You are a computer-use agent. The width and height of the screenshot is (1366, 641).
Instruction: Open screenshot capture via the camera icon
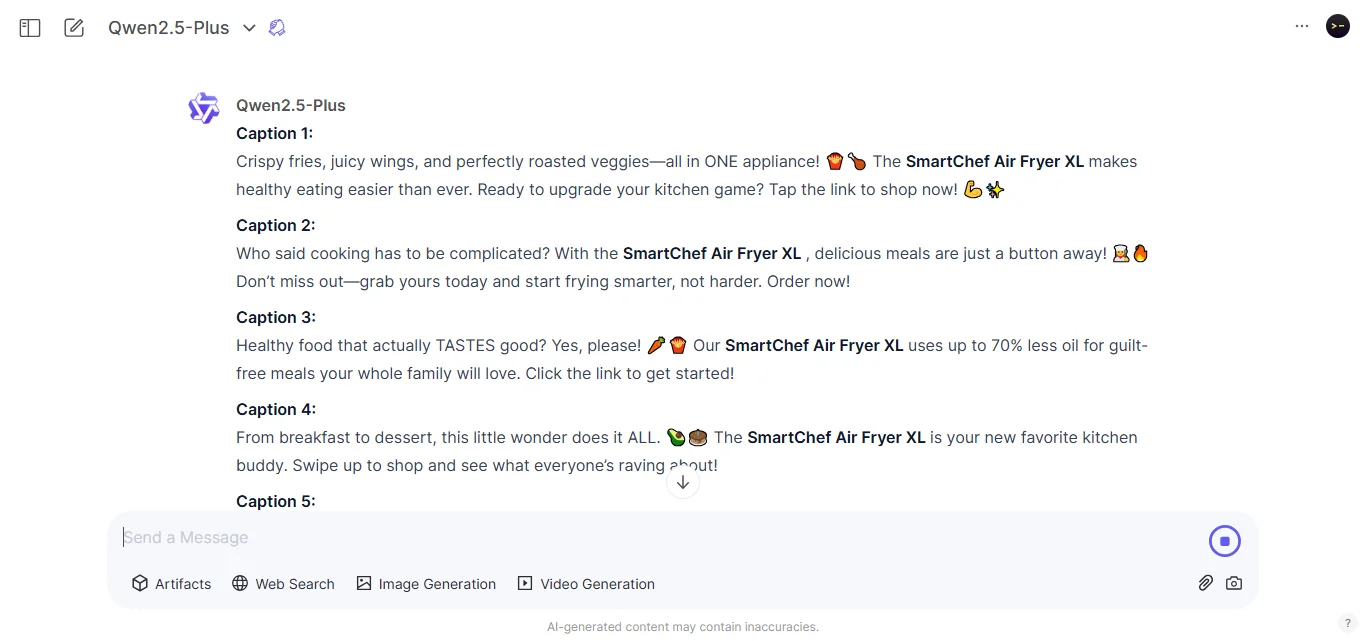(1233, 583)
